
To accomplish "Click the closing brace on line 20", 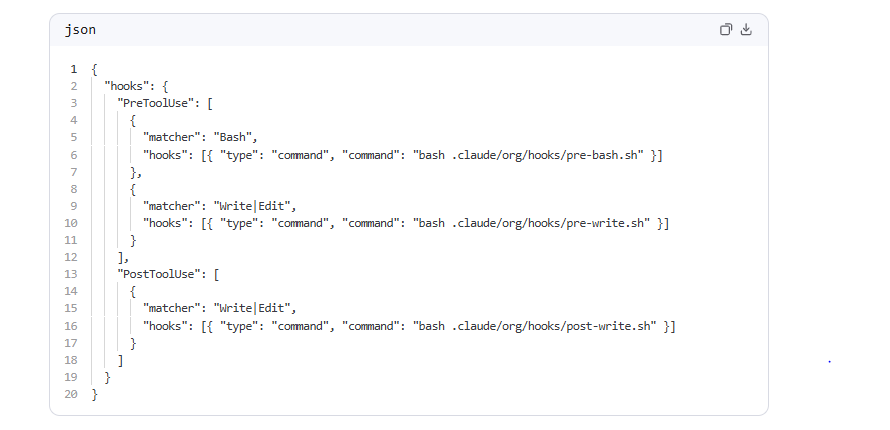I will [x=94, y=395].
